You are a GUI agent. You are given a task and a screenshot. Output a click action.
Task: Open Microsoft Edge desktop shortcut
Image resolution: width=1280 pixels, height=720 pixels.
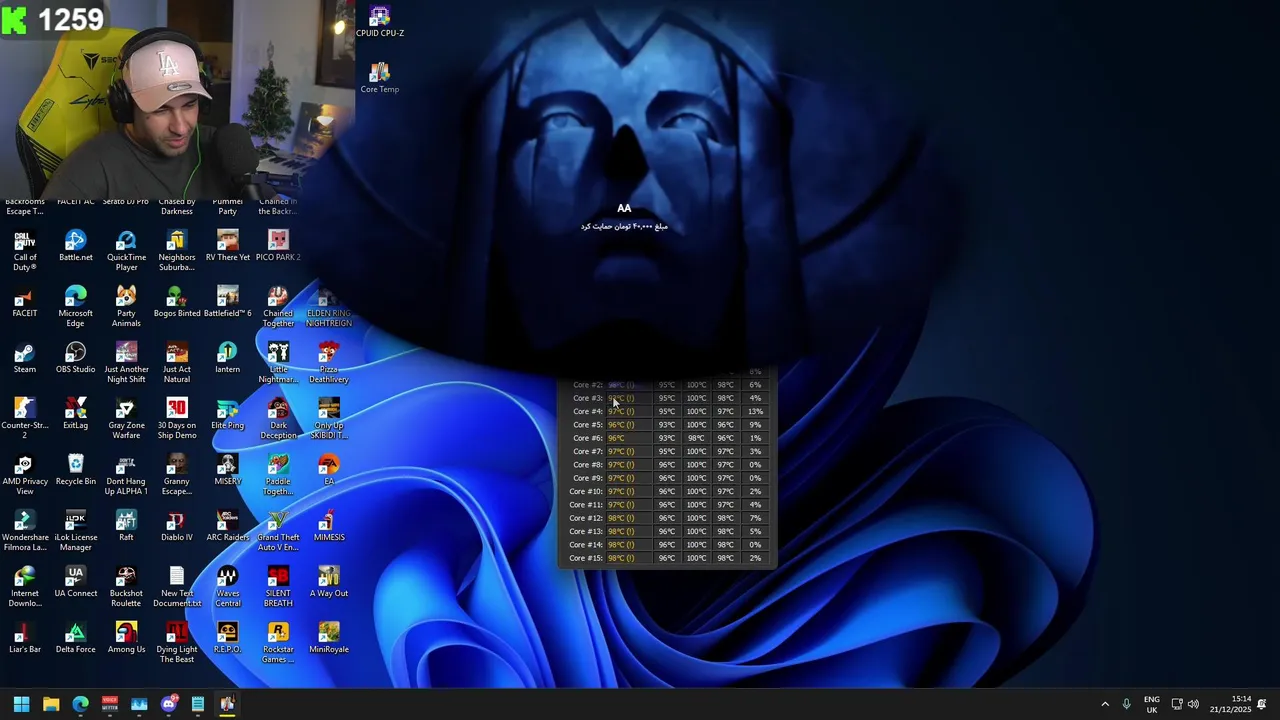[x=75, y=307]
